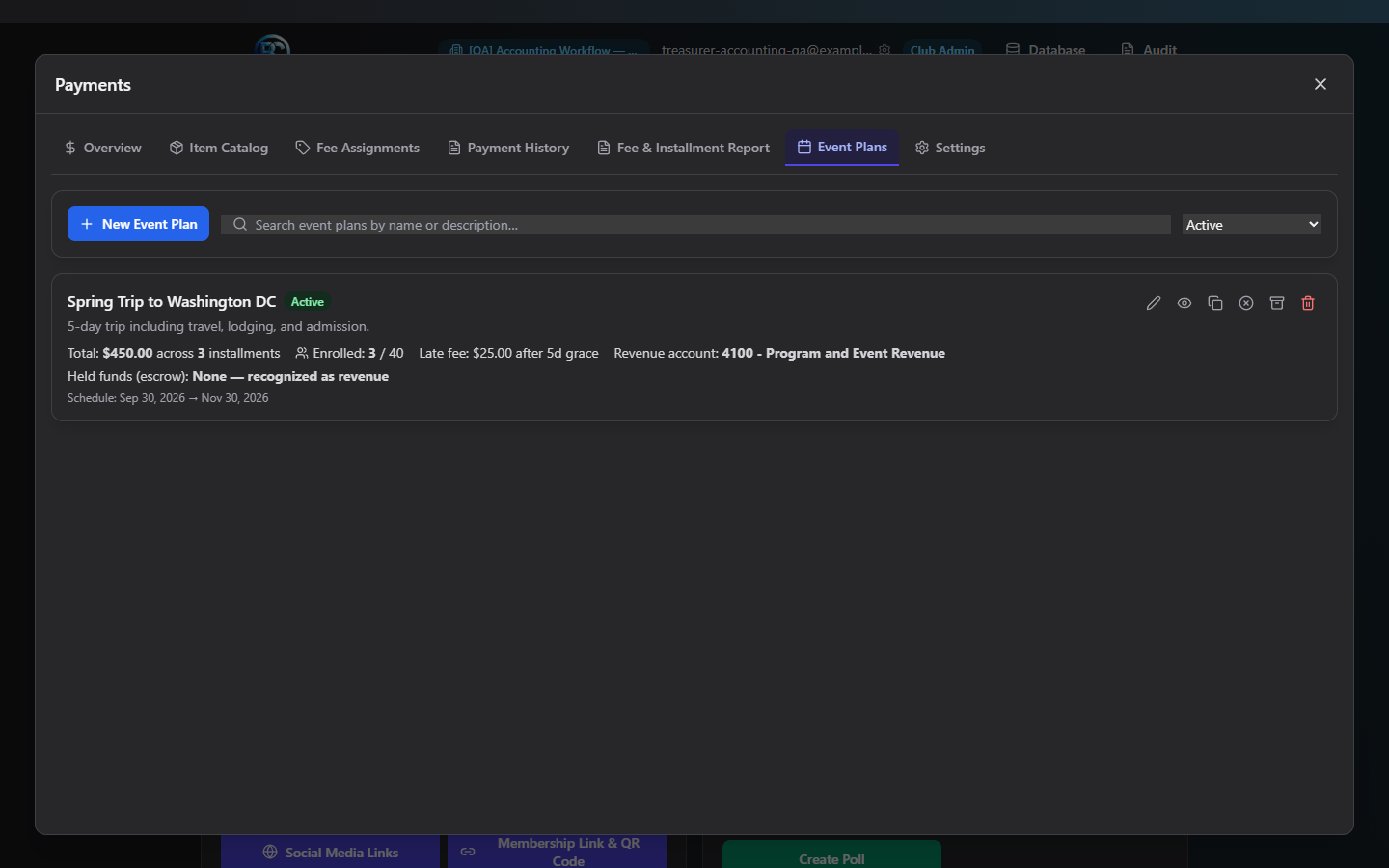
Task: Go to the Fee Assignments tab
Action: click(x=358, y=148)
